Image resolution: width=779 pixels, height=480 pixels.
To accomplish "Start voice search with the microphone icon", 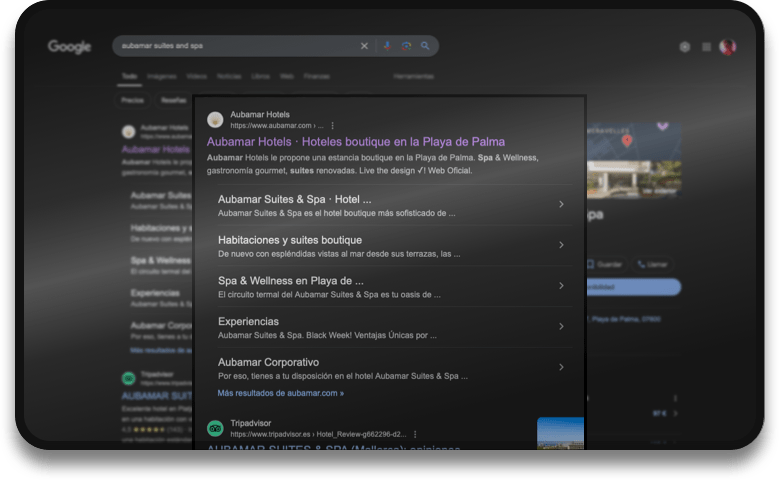I will (x=388, y=46).
